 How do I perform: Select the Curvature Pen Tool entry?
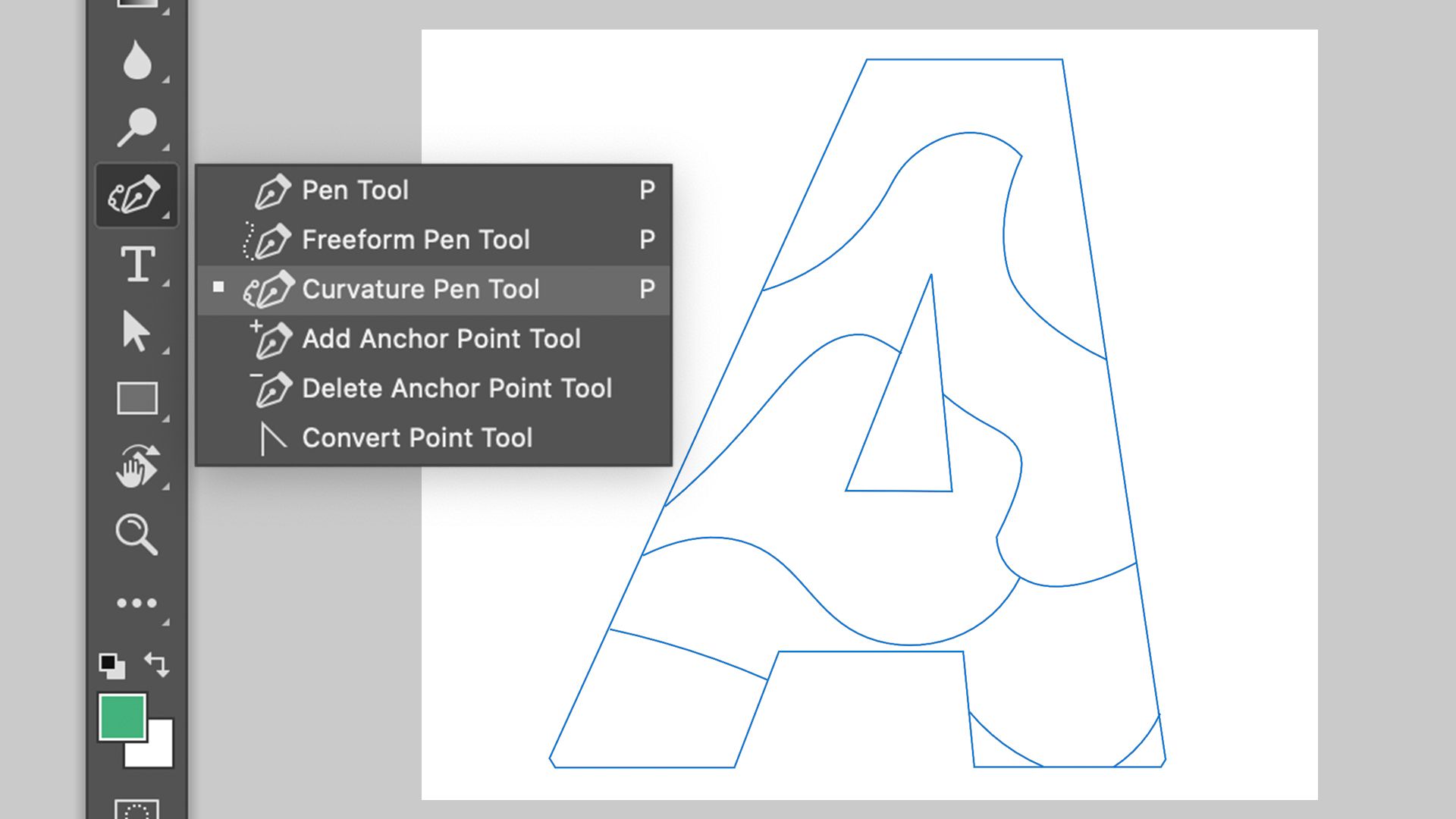pos(420,289)
